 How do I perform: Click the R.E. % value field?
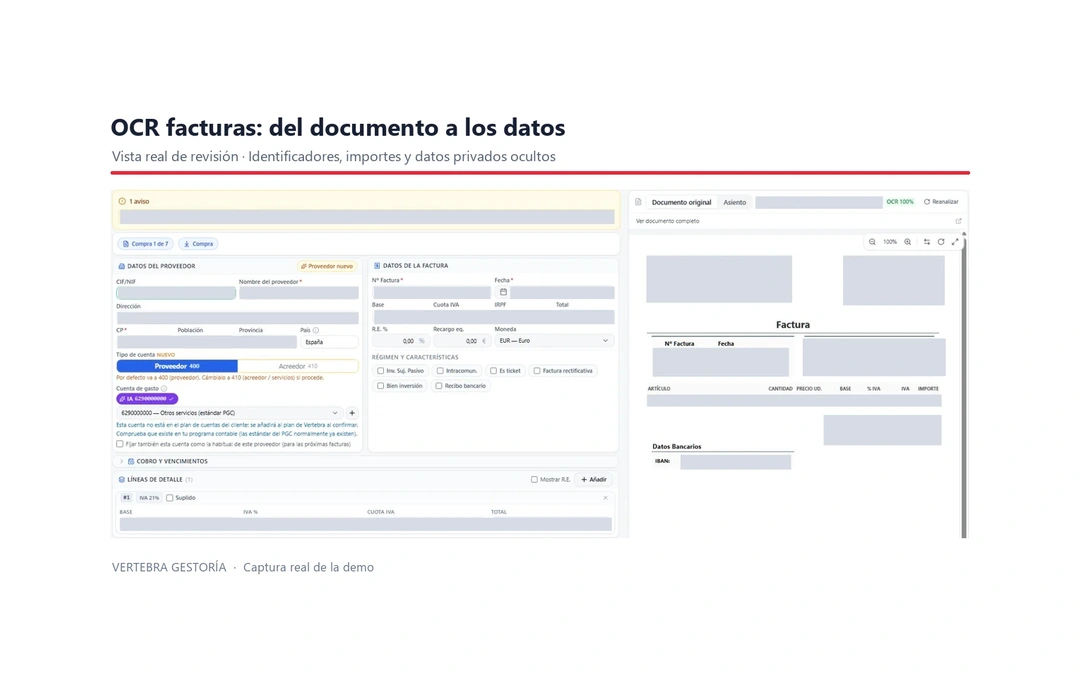point(401,341)
